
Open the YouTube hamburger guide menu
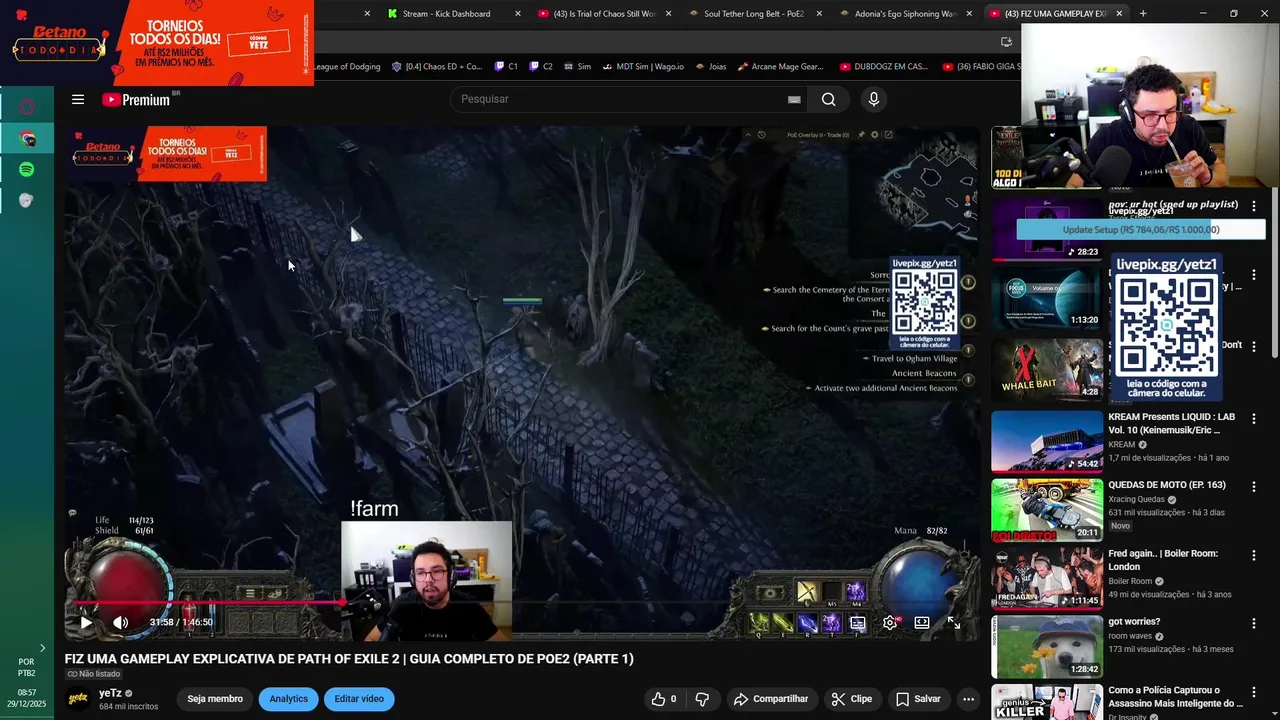[x=78, y=99]
